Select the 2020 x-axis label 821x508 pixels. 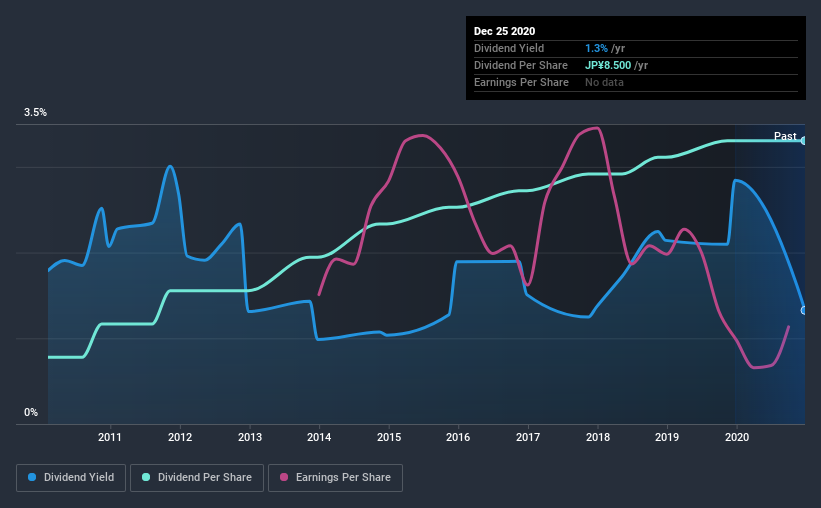tap(737, 437)
